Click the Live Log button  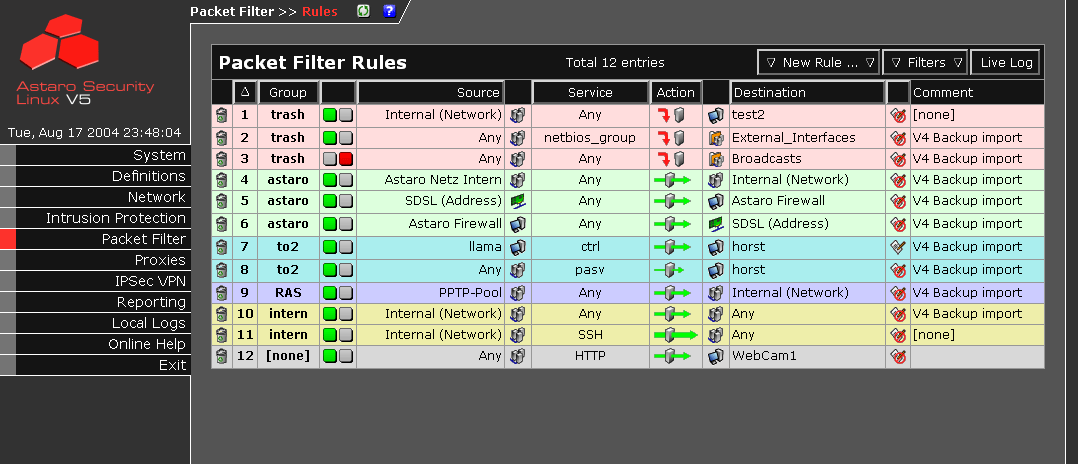click(1005, 62)
